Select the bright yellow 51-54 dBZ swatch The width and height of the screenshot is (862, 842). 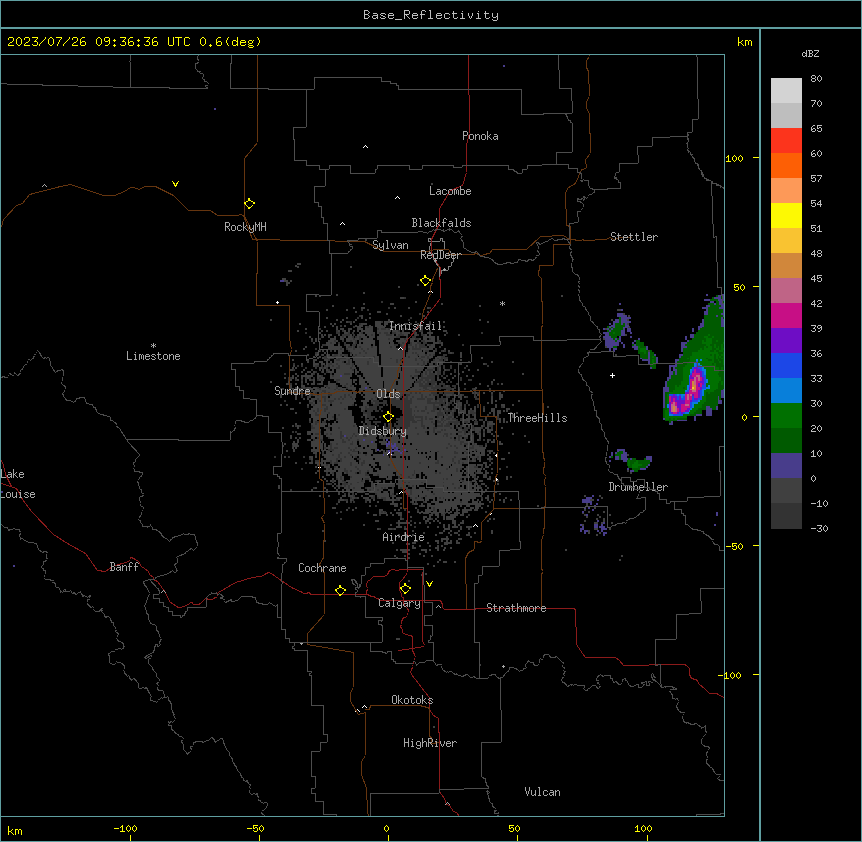click(786, 215)
